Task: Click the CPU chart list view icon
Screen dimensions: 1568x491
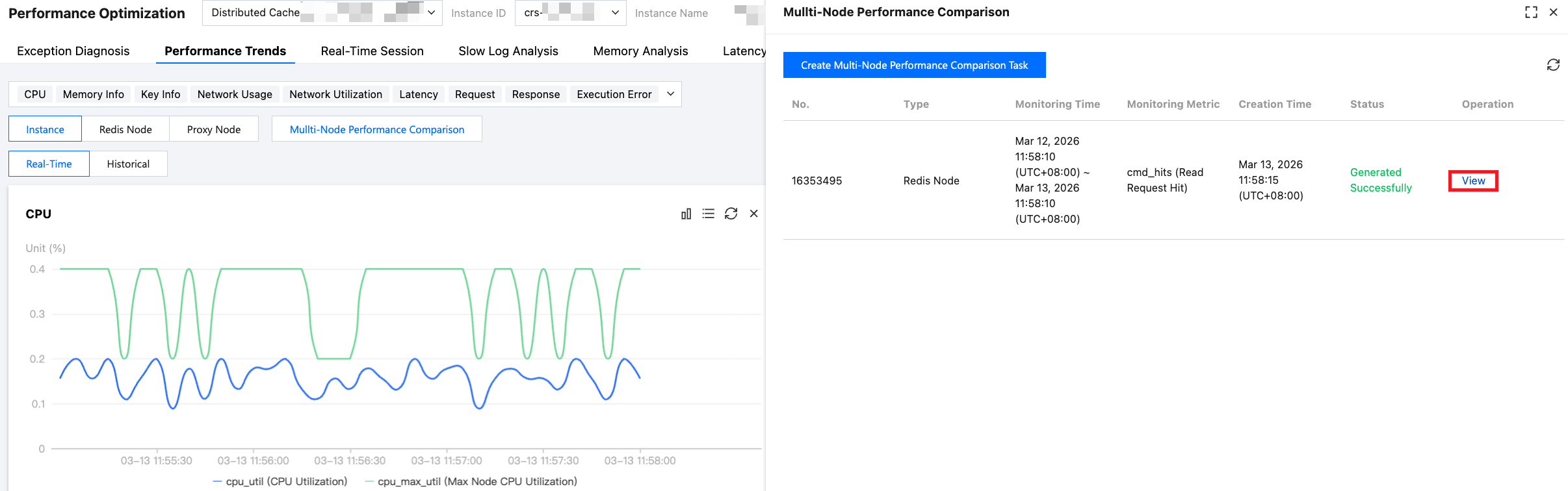Action: coord(709,214)
